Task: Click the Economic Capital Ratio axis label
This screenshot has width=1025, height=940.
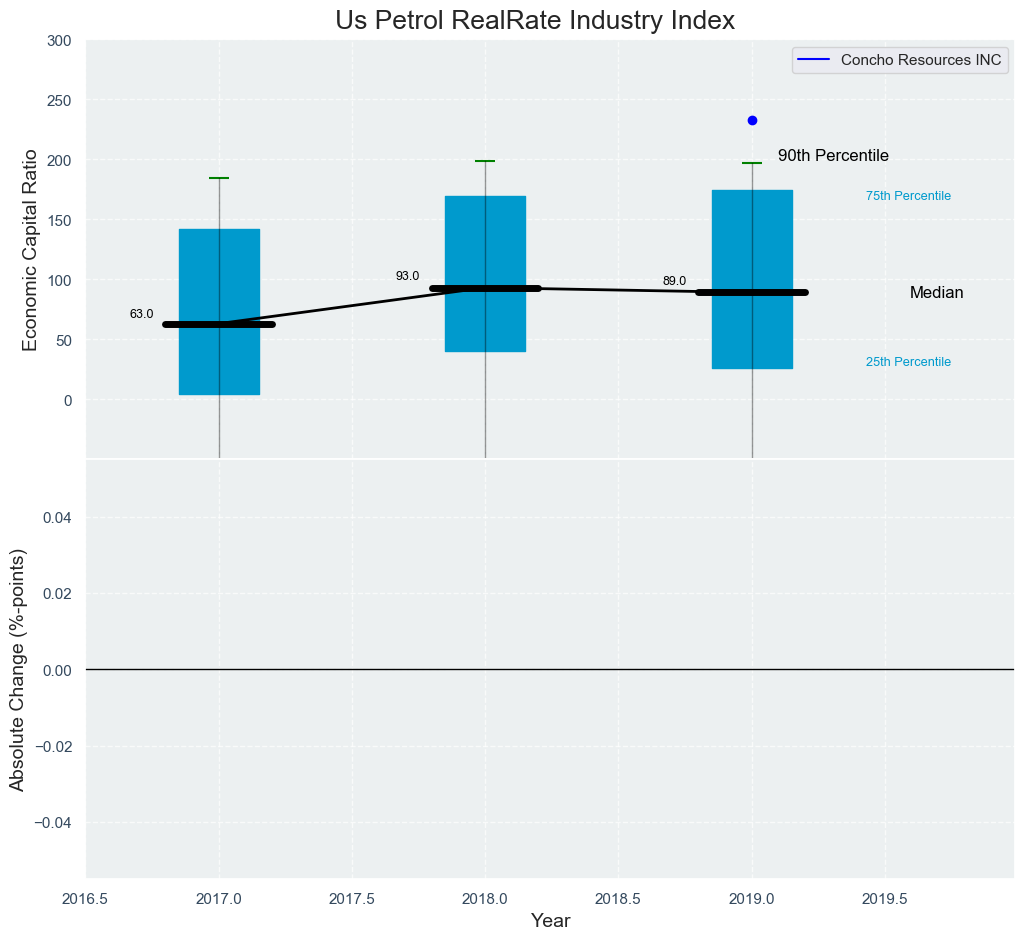Action: pos(30,250)
